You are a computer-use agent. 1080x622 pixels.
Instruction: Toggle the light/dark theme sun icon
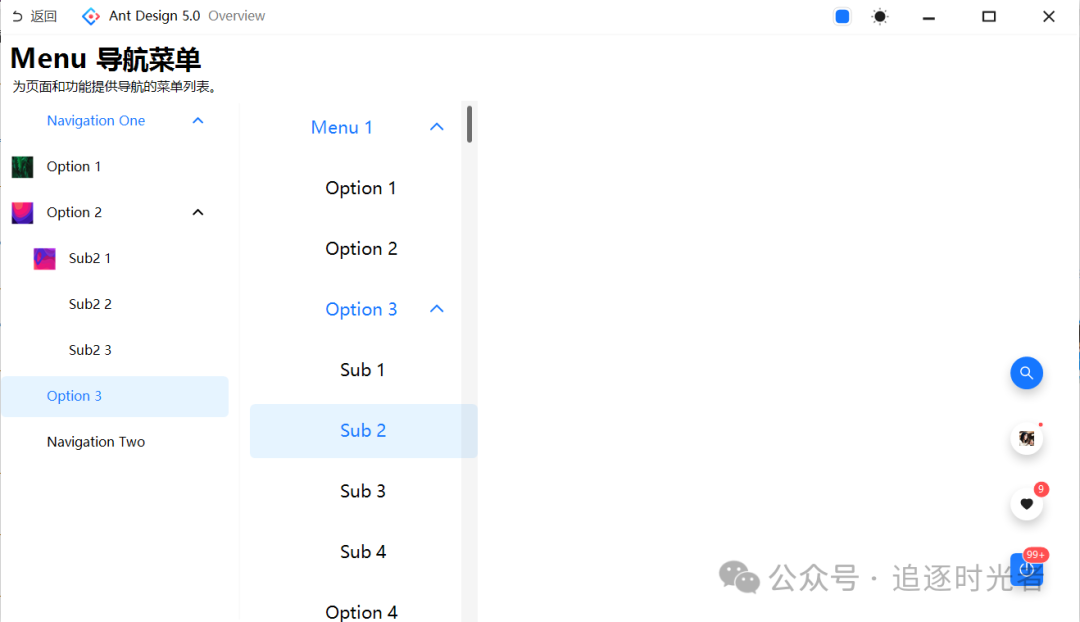(x=880, y=17)
